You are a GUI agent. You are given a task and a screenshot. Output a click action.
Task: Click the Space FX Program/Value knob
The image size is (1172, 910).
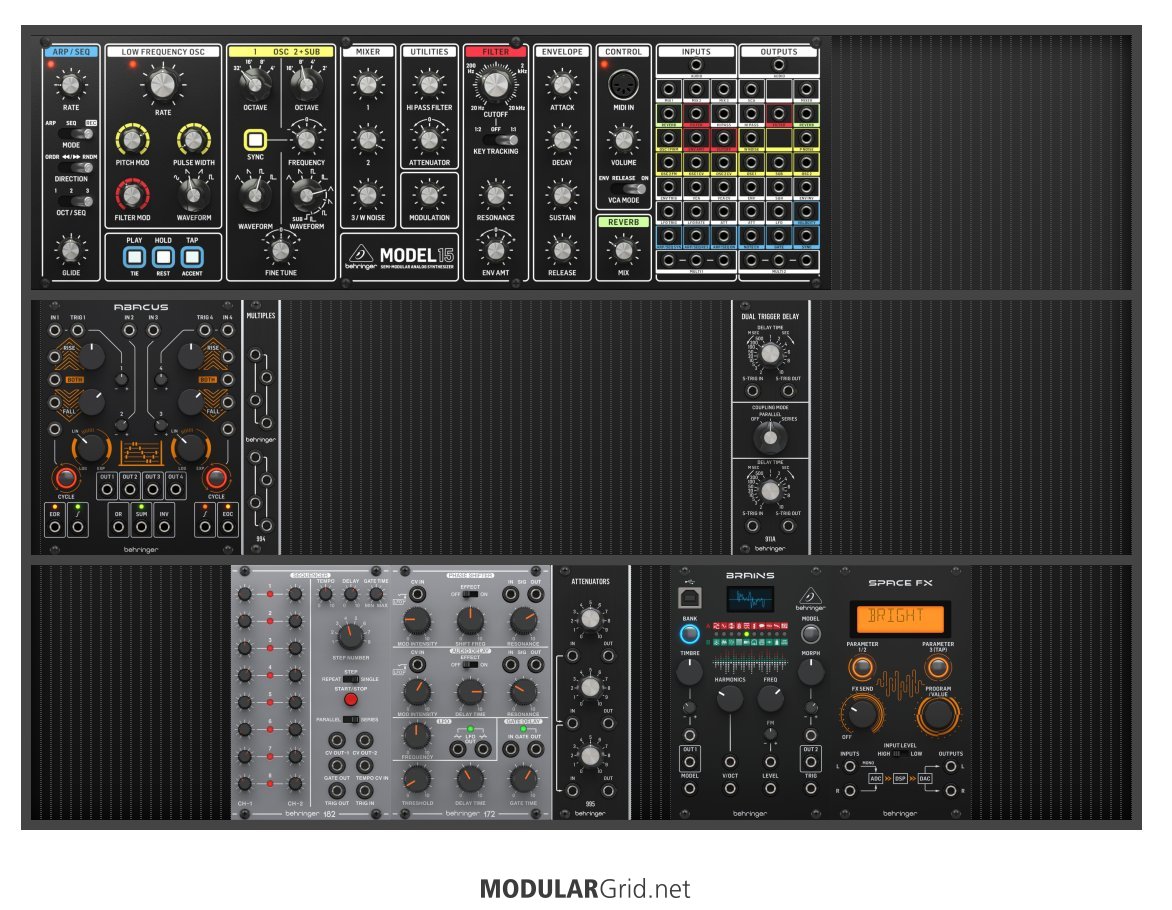tap(937, 713)
